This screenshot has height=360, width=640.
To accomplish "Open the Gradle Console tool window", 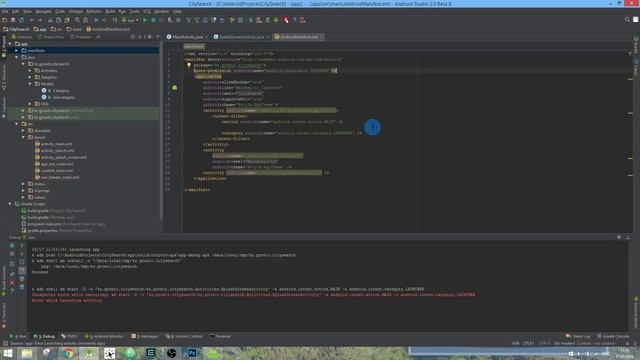I will [x=613, y=336].
